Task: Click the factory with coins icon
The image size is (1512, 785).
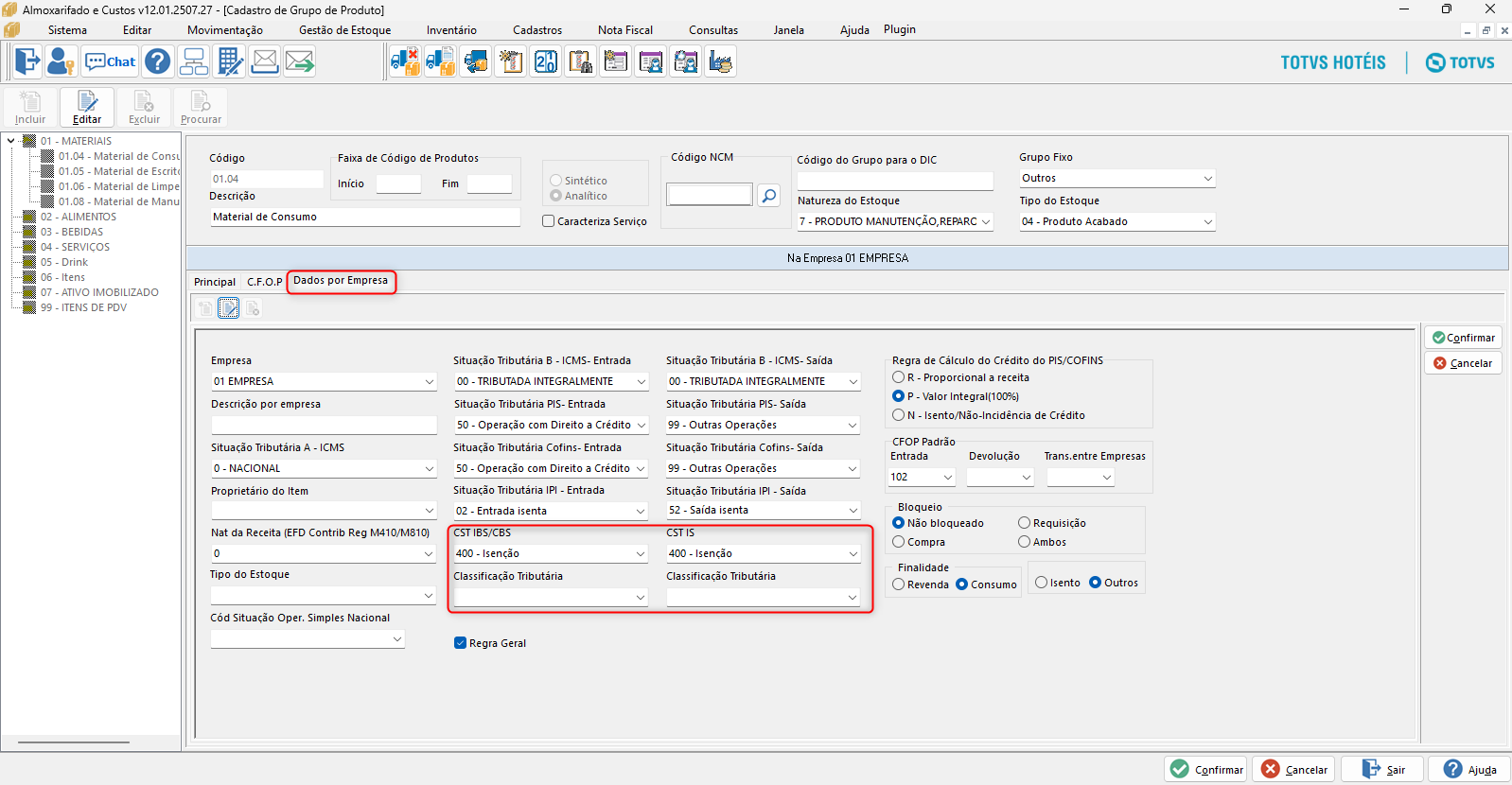Action: pos(721,61)
